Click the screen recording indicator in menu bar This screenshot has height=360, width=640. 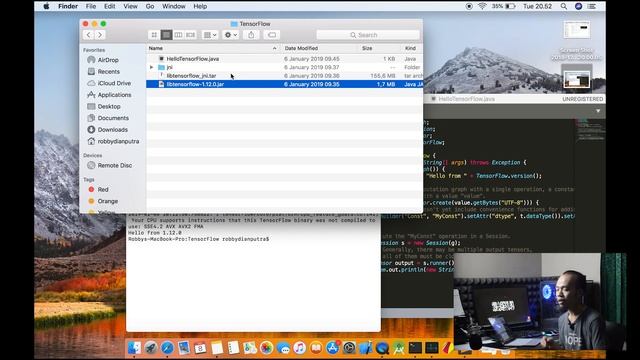469,7
